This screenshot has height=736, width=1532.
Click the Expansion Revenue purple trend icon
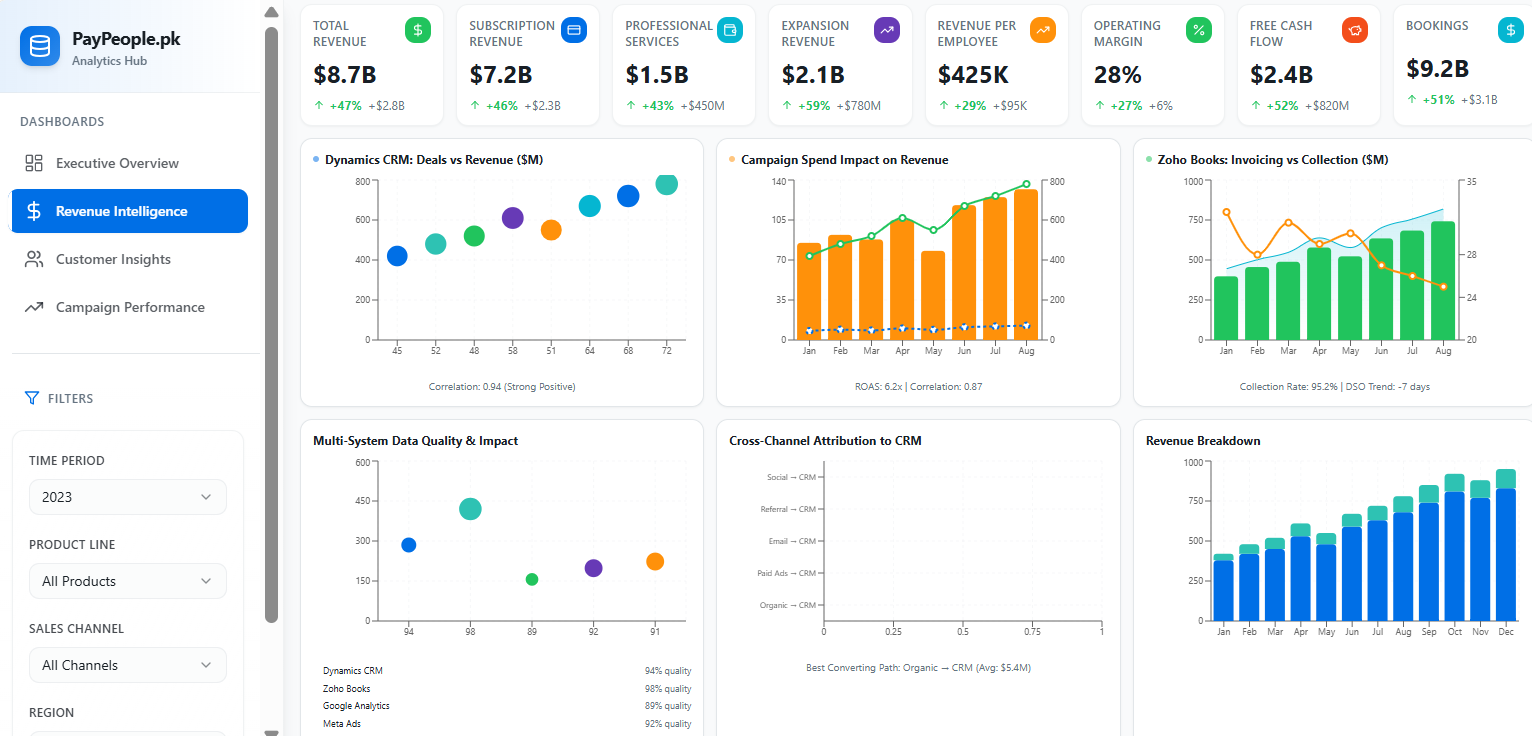click(x=887, y=30)
